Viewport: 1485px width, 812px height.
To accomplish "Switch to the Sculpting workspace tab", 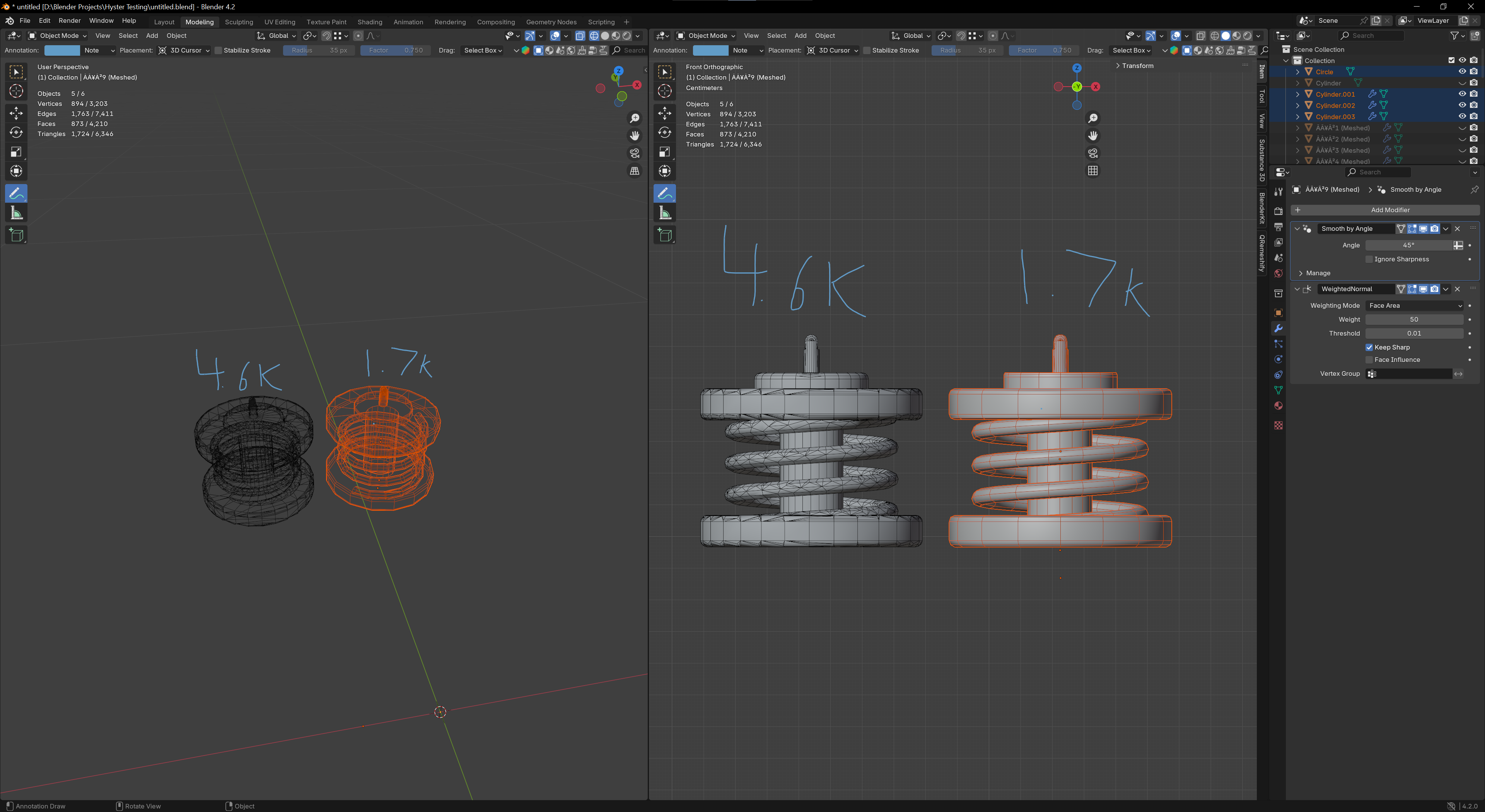I will tap(239, 22).
